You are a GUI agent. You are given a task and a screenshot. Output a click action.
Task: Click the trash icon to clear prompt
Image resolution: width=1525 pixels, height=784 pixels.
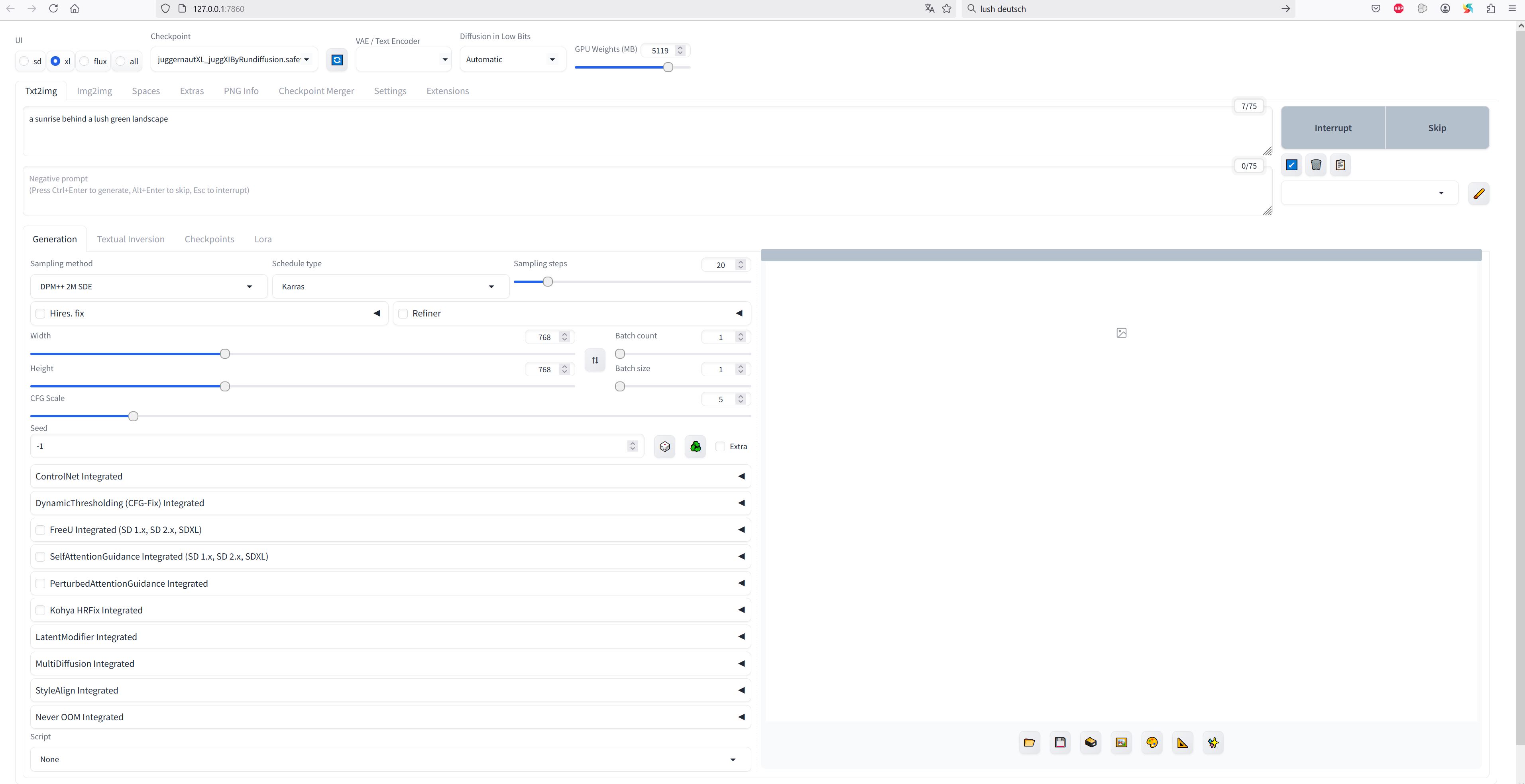(x=1315, y=165)
